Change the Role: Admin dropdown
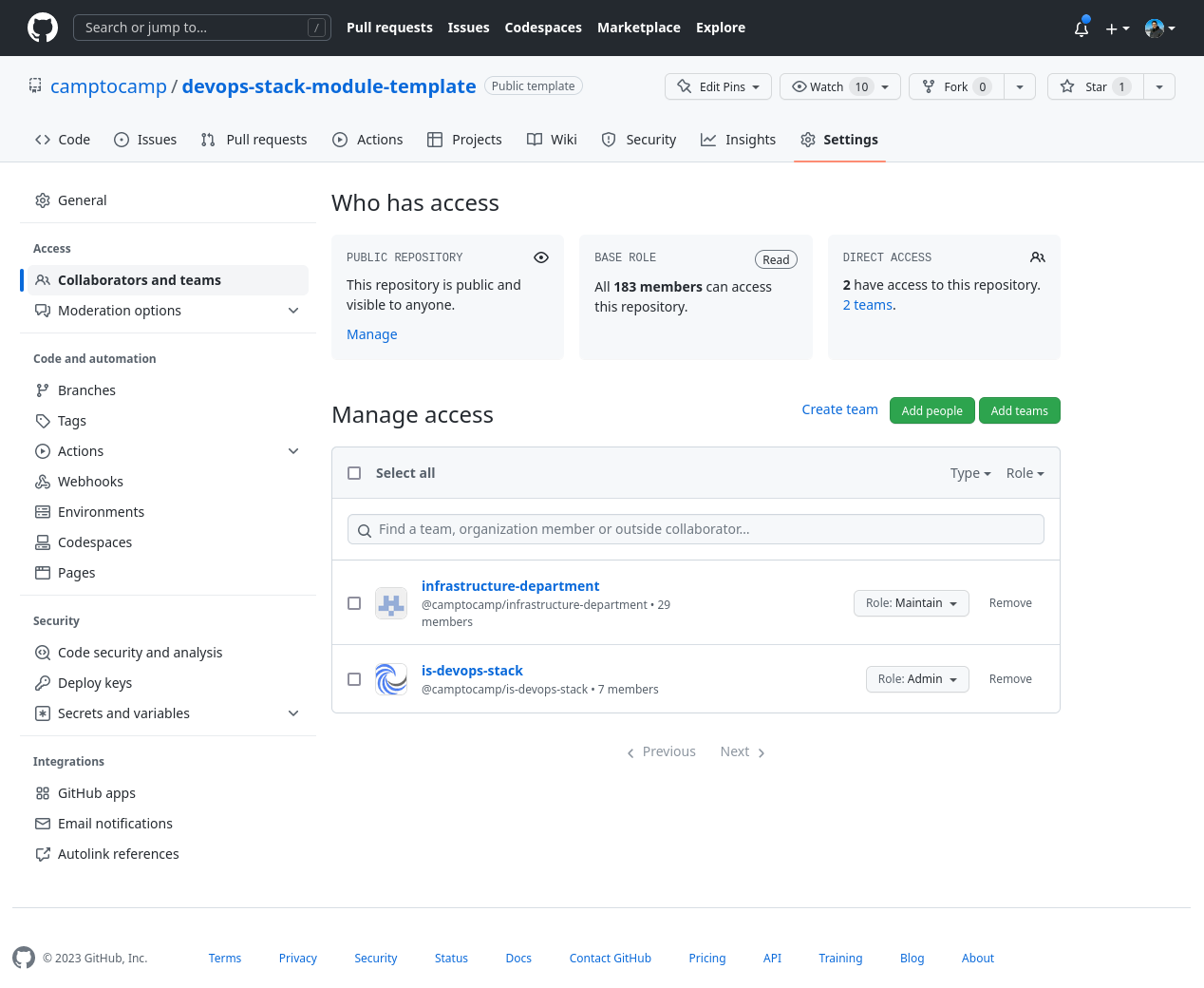This screenshot has width=1204, height=988. [x=917, y=679]
